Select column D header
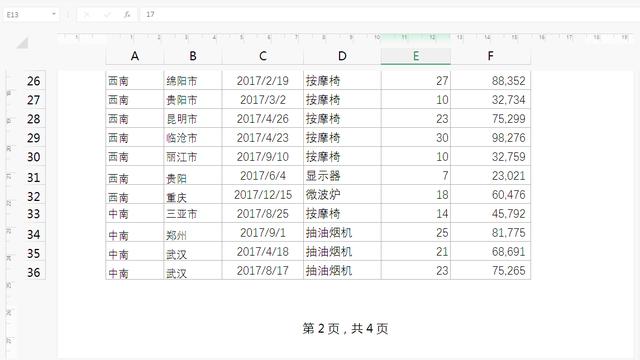Viewport: 640px width, 360px height. coord(342,56)
